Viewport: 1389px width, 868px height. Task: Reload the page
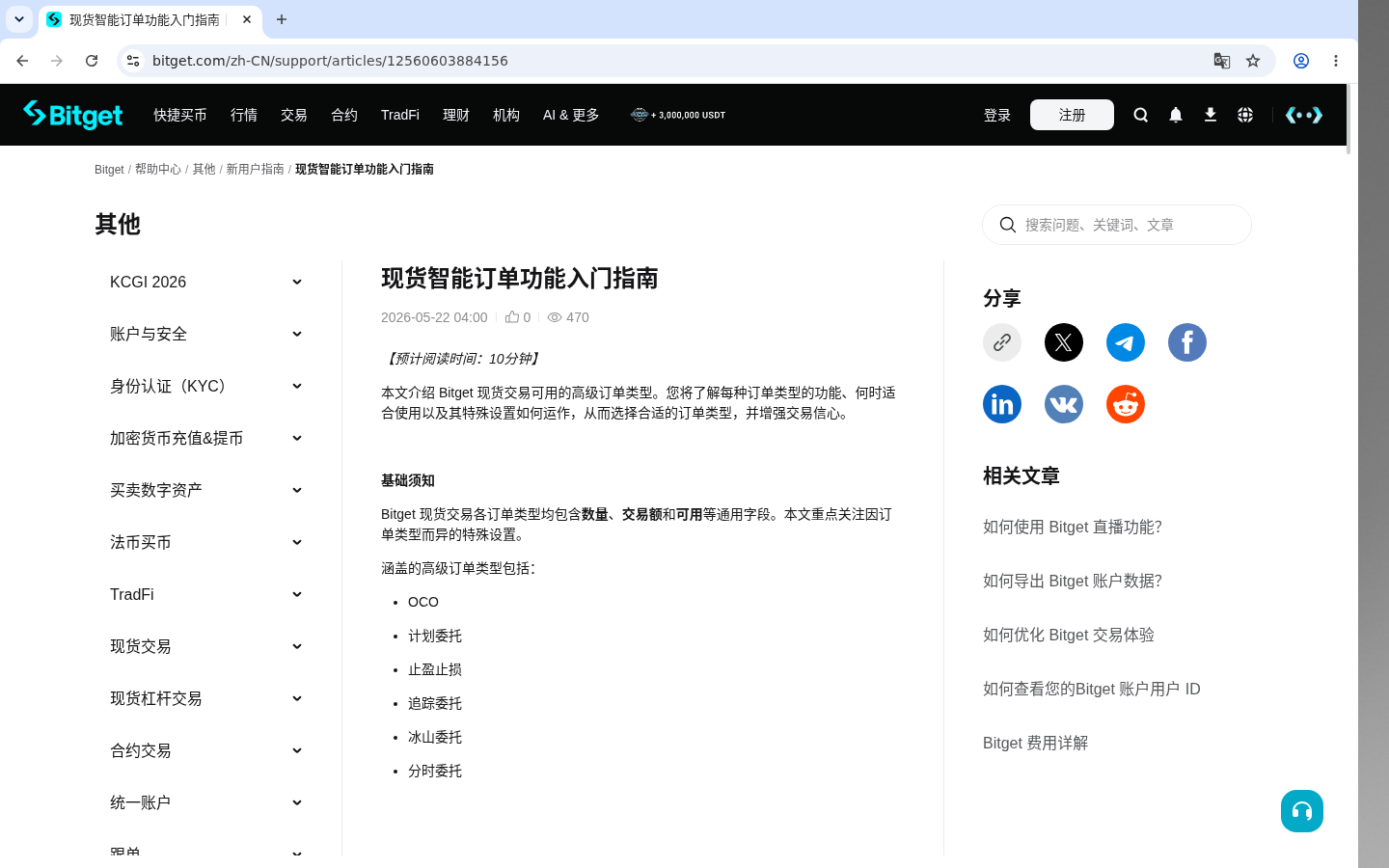(x=92, y=61)
